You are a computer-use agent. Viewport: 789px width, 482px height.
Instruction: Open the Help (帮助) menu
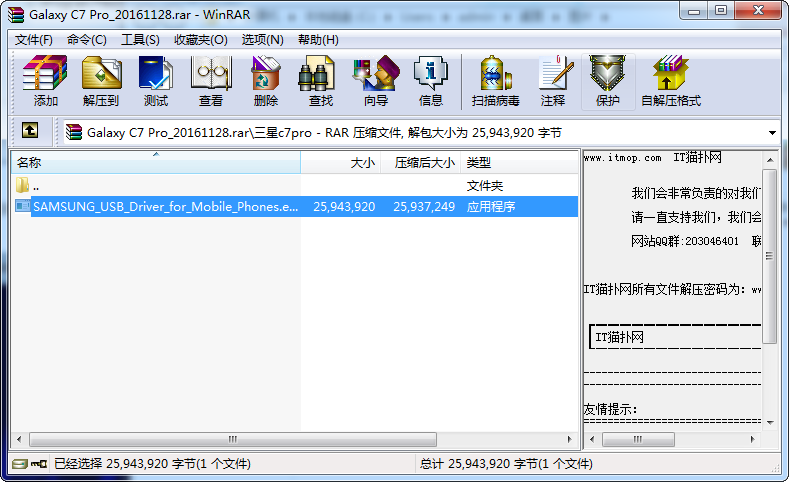[318, 40]
